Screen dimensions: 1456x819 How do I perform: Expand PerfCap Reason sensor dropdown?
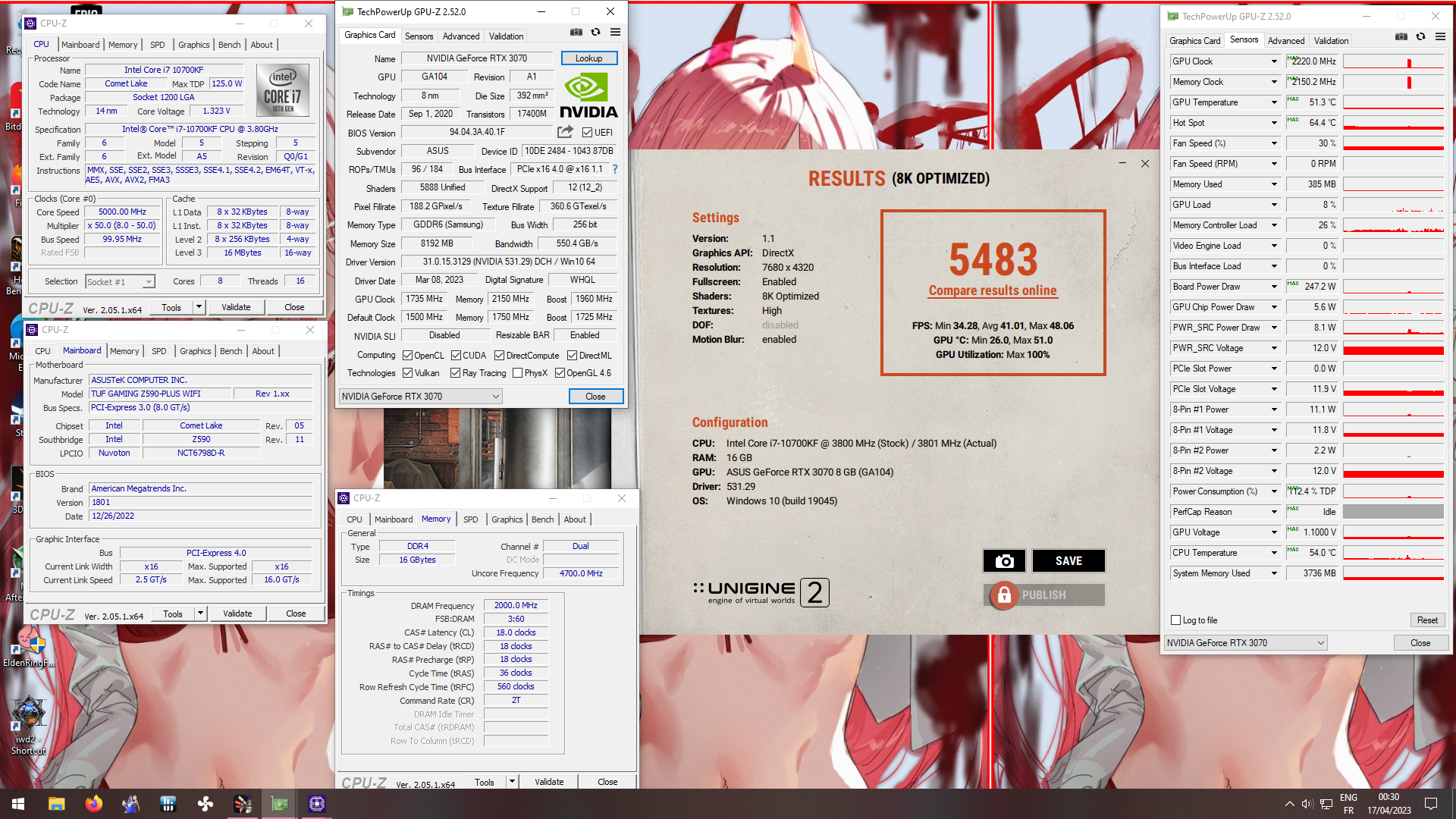pyautogui.click(x=1274, y=512)
